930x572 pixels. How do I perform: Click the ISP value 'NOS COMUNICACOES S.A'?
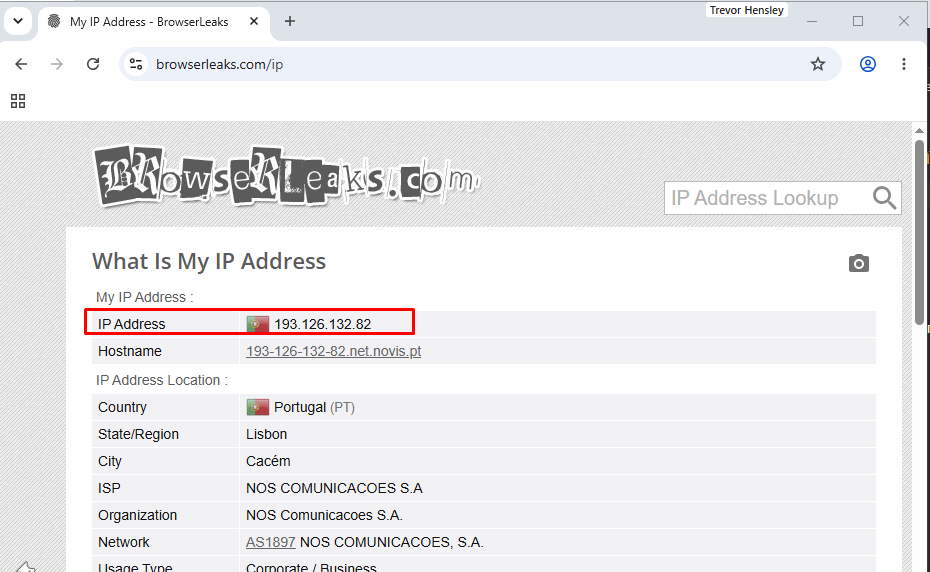[x=334, y=488]
